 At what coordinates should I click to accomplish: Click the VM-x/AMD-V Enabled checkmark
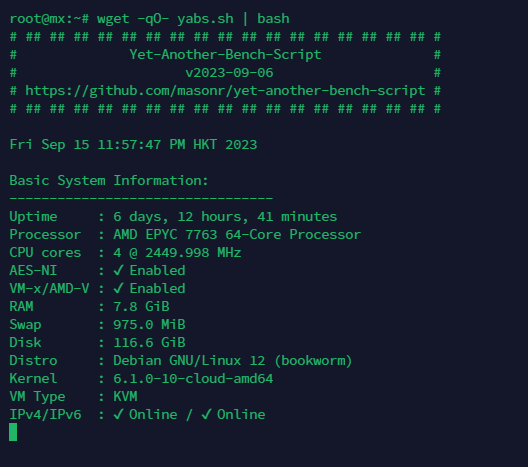pos(119,289)
